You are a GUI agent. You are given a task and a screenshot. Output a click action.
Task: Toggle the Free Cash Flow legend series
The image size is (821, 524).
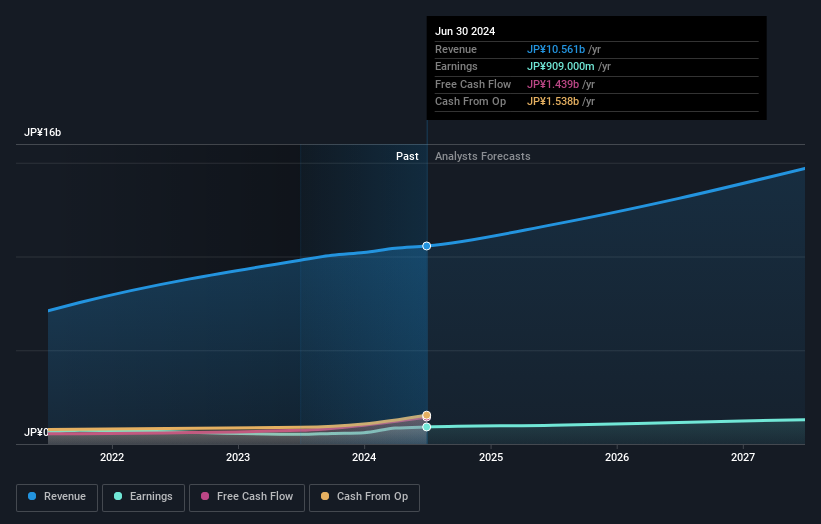tap(247, 497)
